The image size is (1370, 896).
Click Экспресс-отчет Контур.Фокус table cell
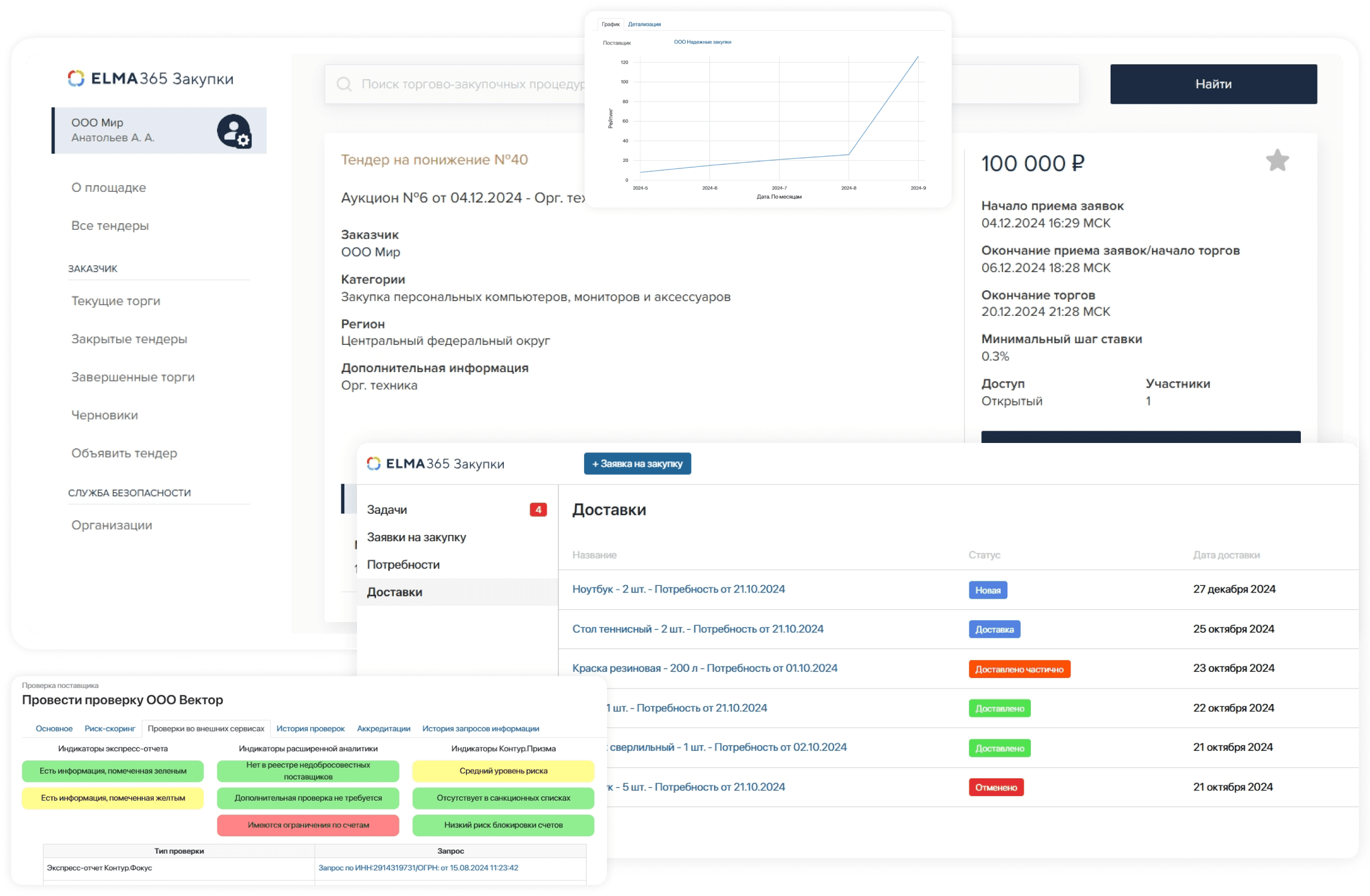[x=179, y=868]
